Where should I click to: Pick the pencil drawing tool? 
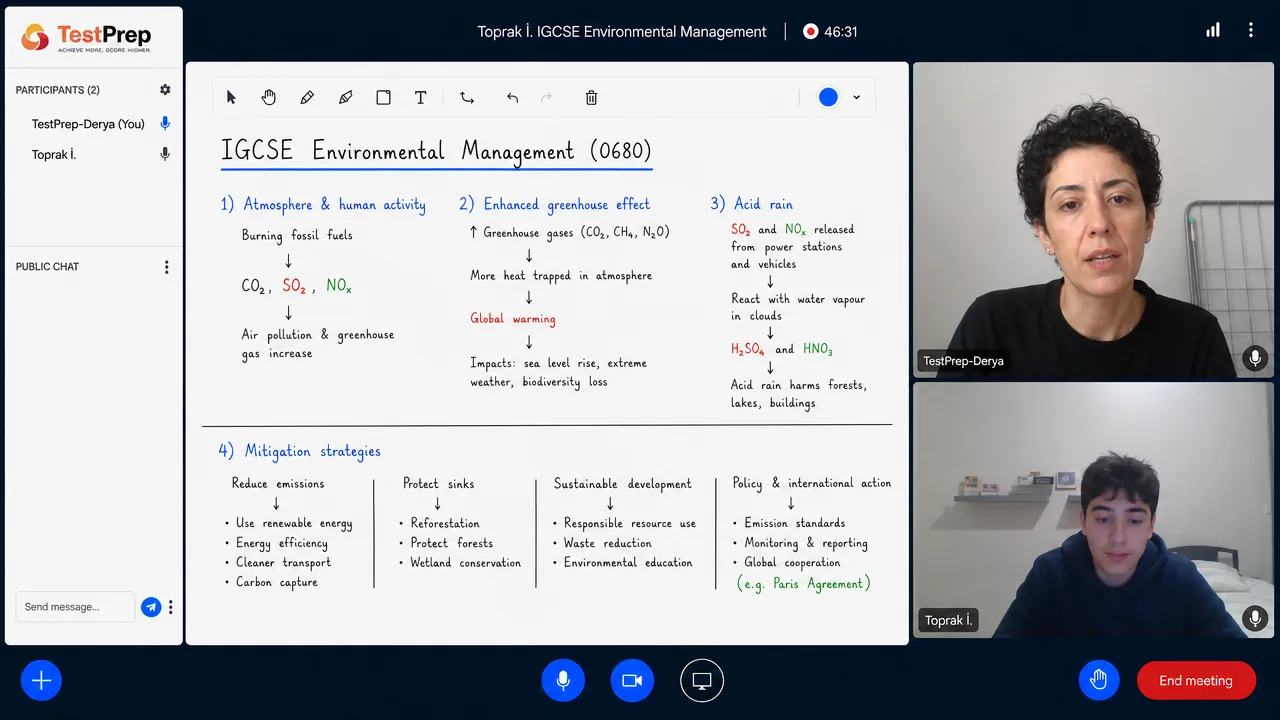click(307, 97)
